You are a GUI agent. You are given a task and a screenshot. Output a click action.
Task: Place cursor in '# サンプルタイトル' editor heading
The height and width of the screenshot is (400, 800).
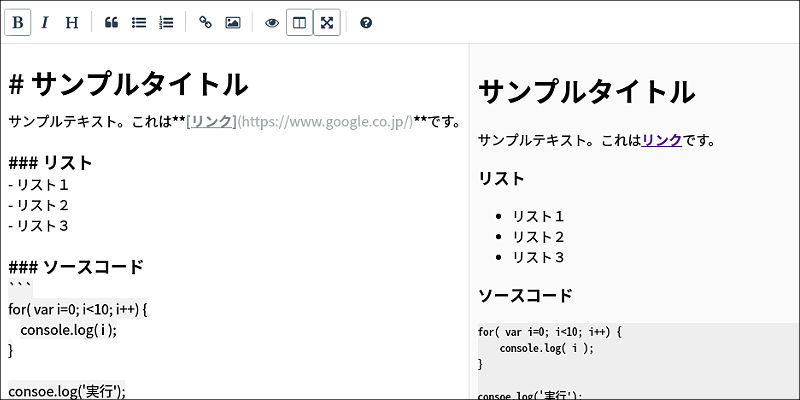129,84
